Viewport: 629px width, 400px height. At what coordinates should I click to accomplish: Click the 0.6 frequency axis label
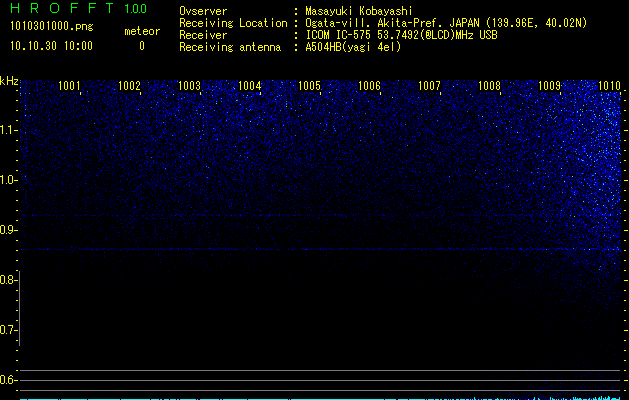coord(8,380)
